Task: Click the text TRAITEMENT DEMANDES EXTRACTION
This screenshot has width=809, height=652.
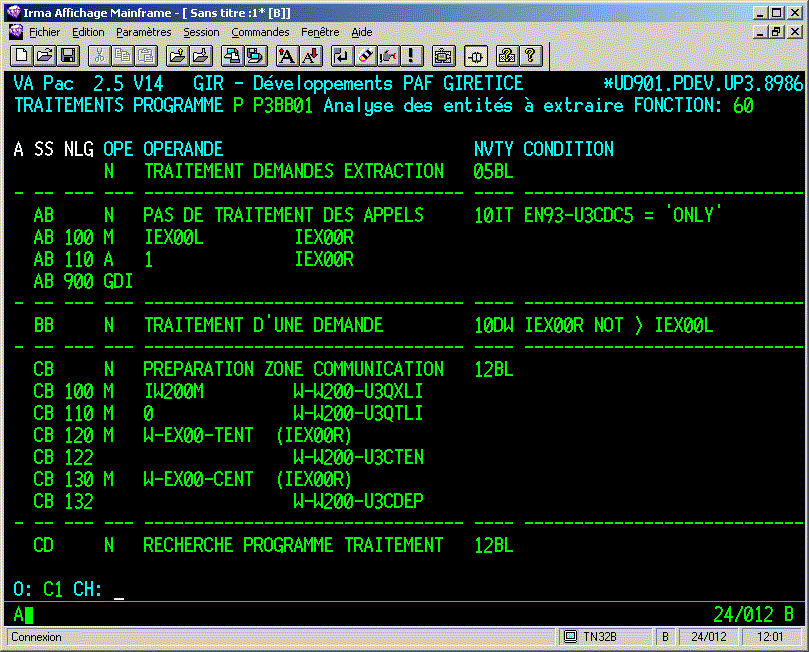Action: 294,171
